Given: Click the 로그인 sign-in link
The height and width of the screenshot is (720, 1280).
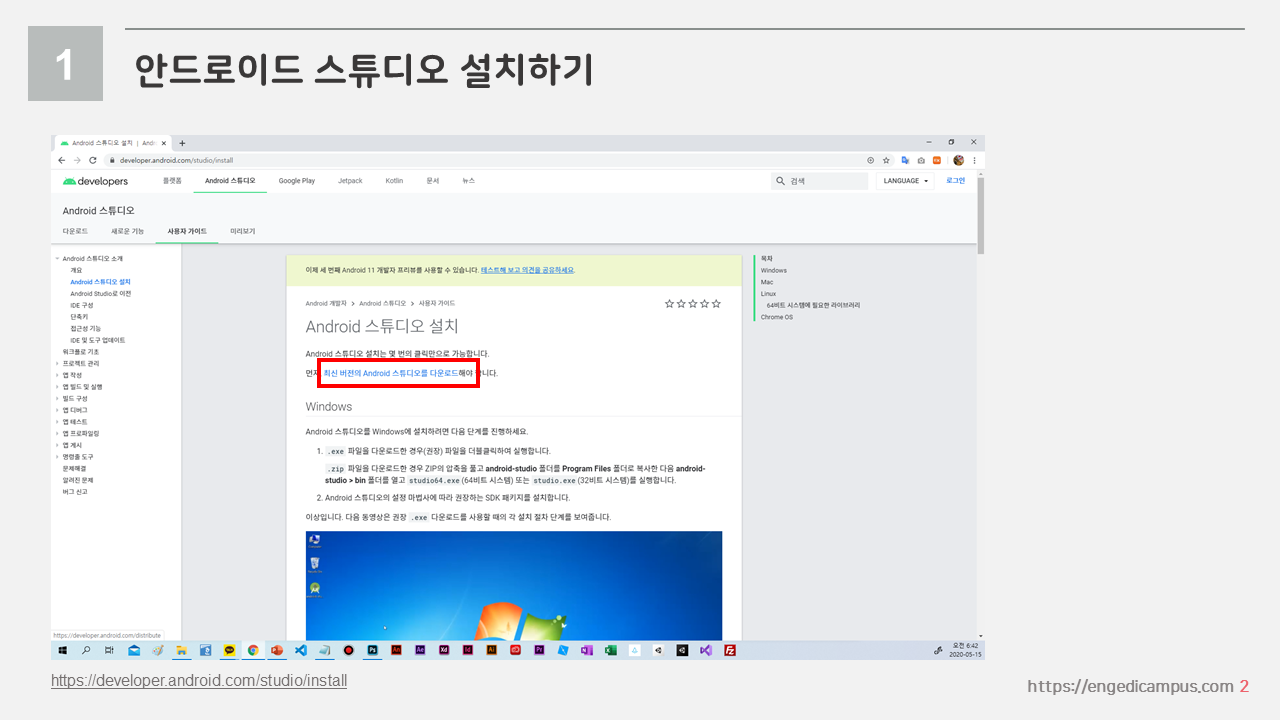Looking at the screenshot, I should [x=956, y=181].
